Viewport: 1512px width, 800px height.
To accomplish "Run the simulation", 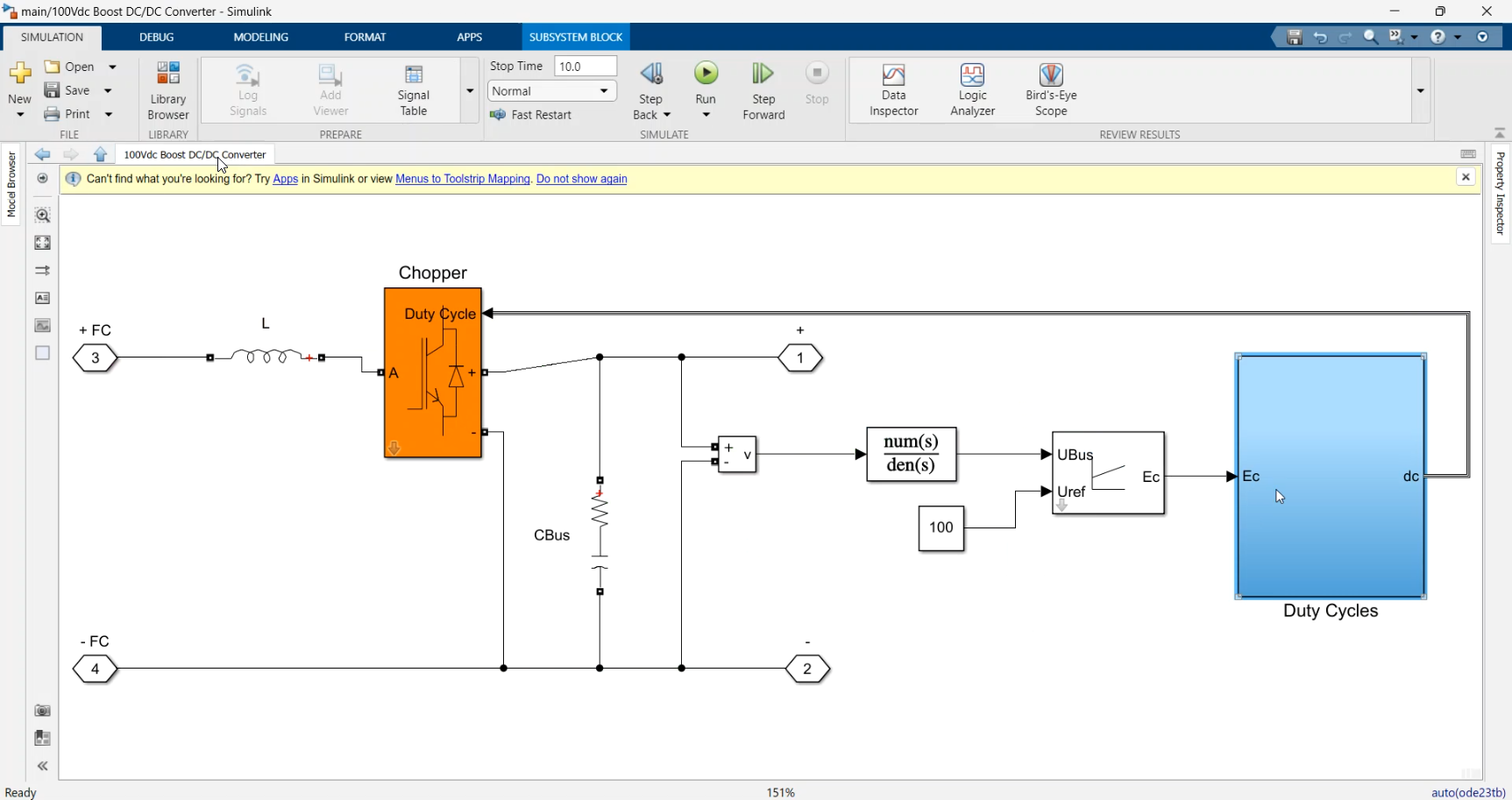I will coord(706,81).
